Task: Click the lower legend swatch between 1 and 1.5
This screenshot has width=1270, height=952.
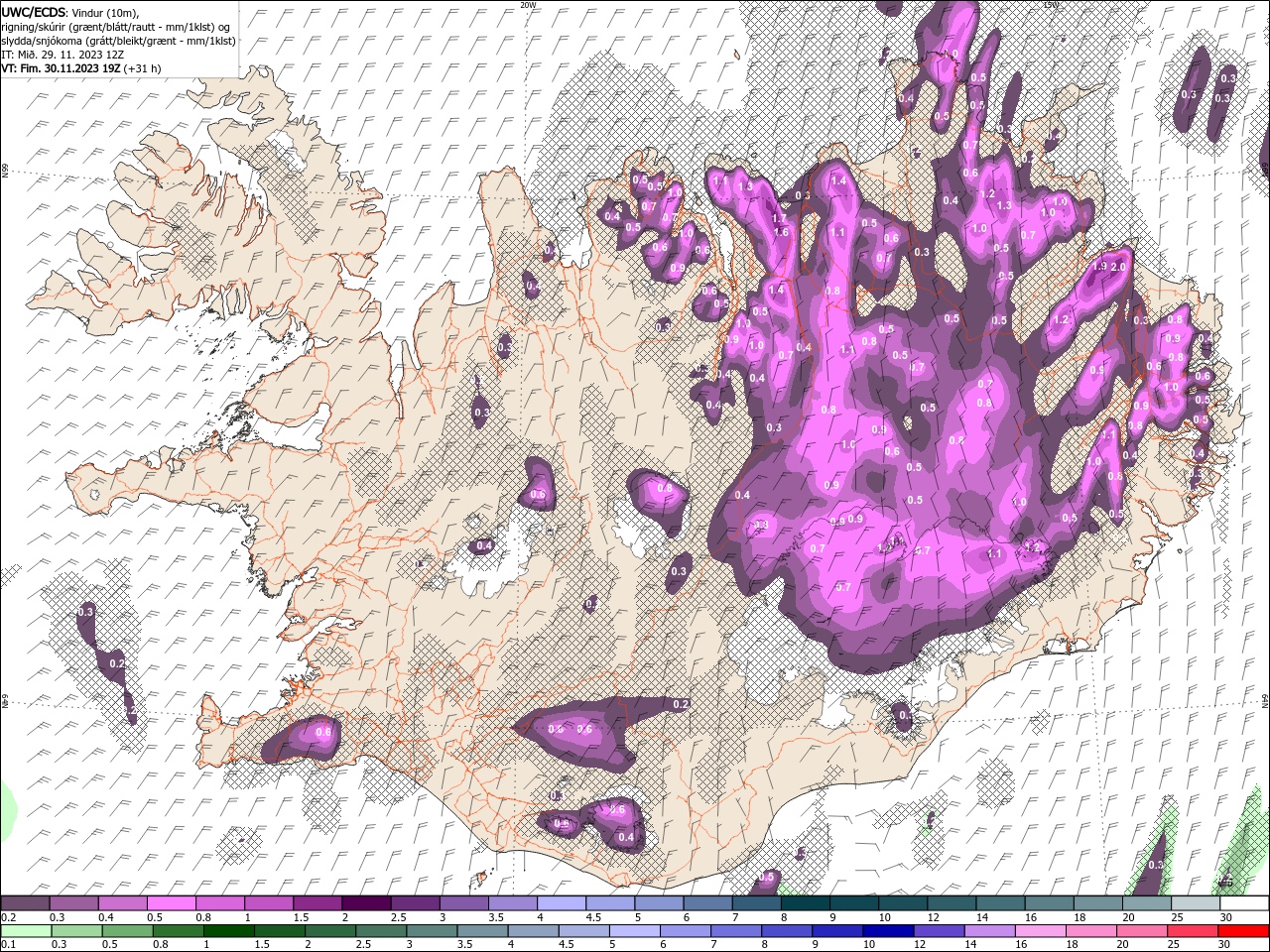Action: (229, 931)
